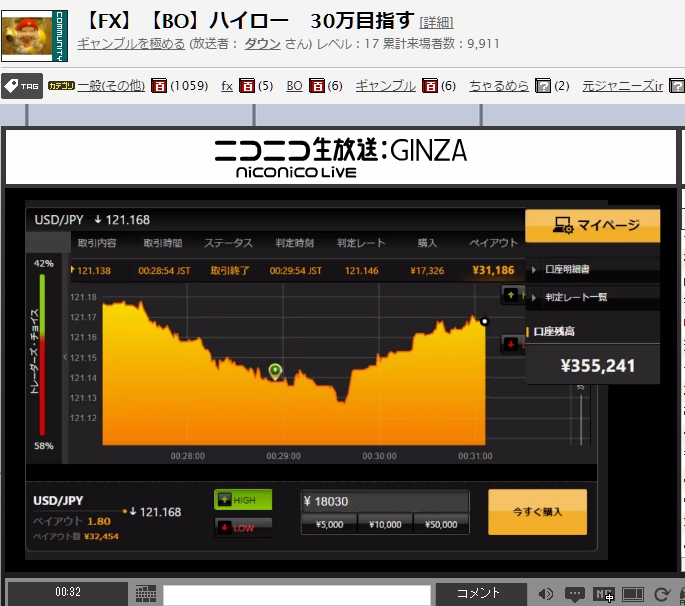Expand the 口座明細書 menu entry
Screen dimensions: 685x606
pos(593,270)
